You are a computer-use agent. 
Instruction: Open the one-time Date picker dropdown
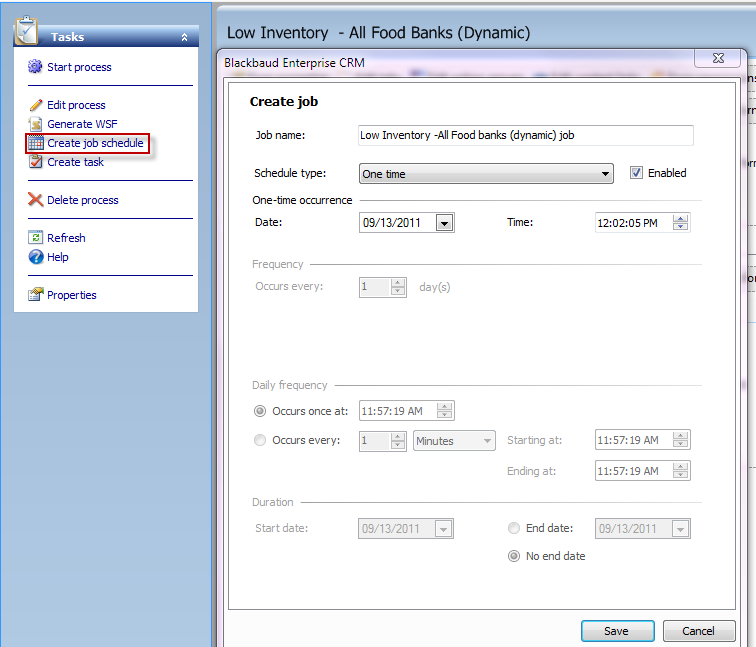(x=445, y=223)
